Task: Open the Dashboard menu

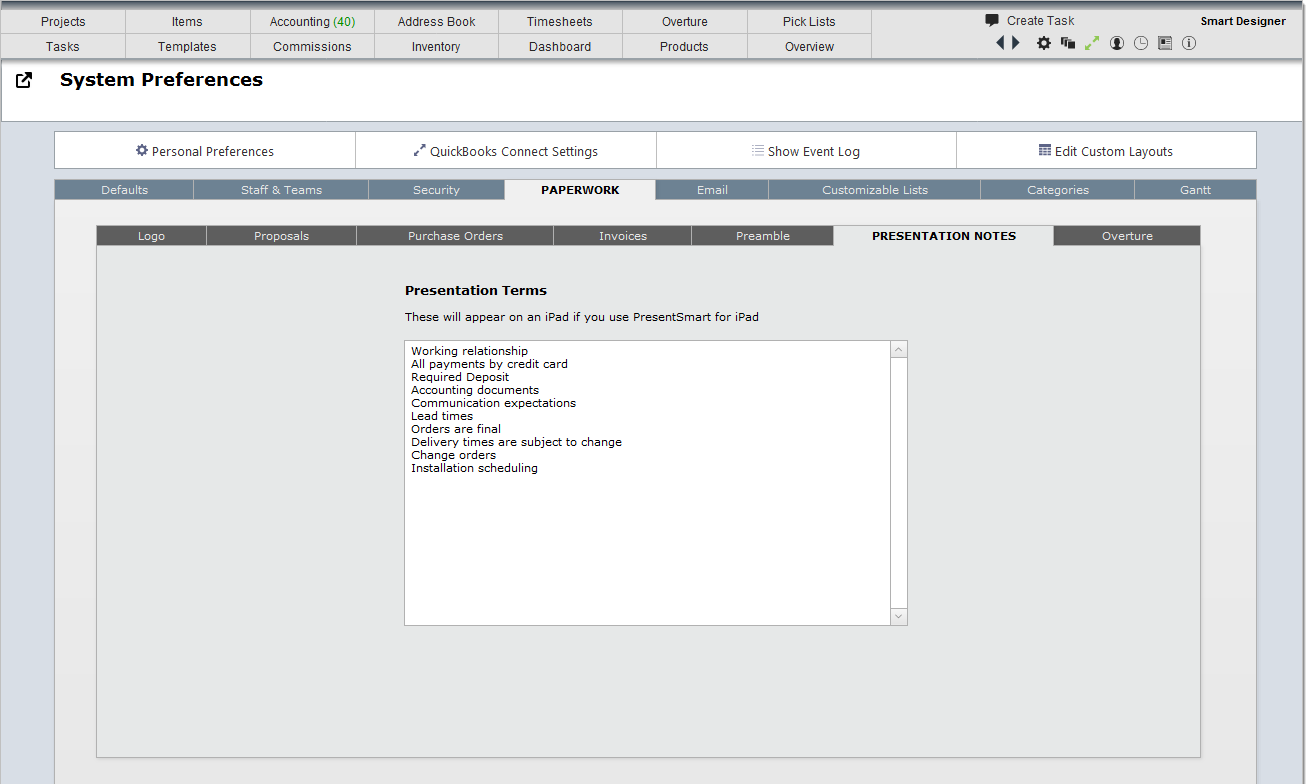Action: [x=560, y=46]
